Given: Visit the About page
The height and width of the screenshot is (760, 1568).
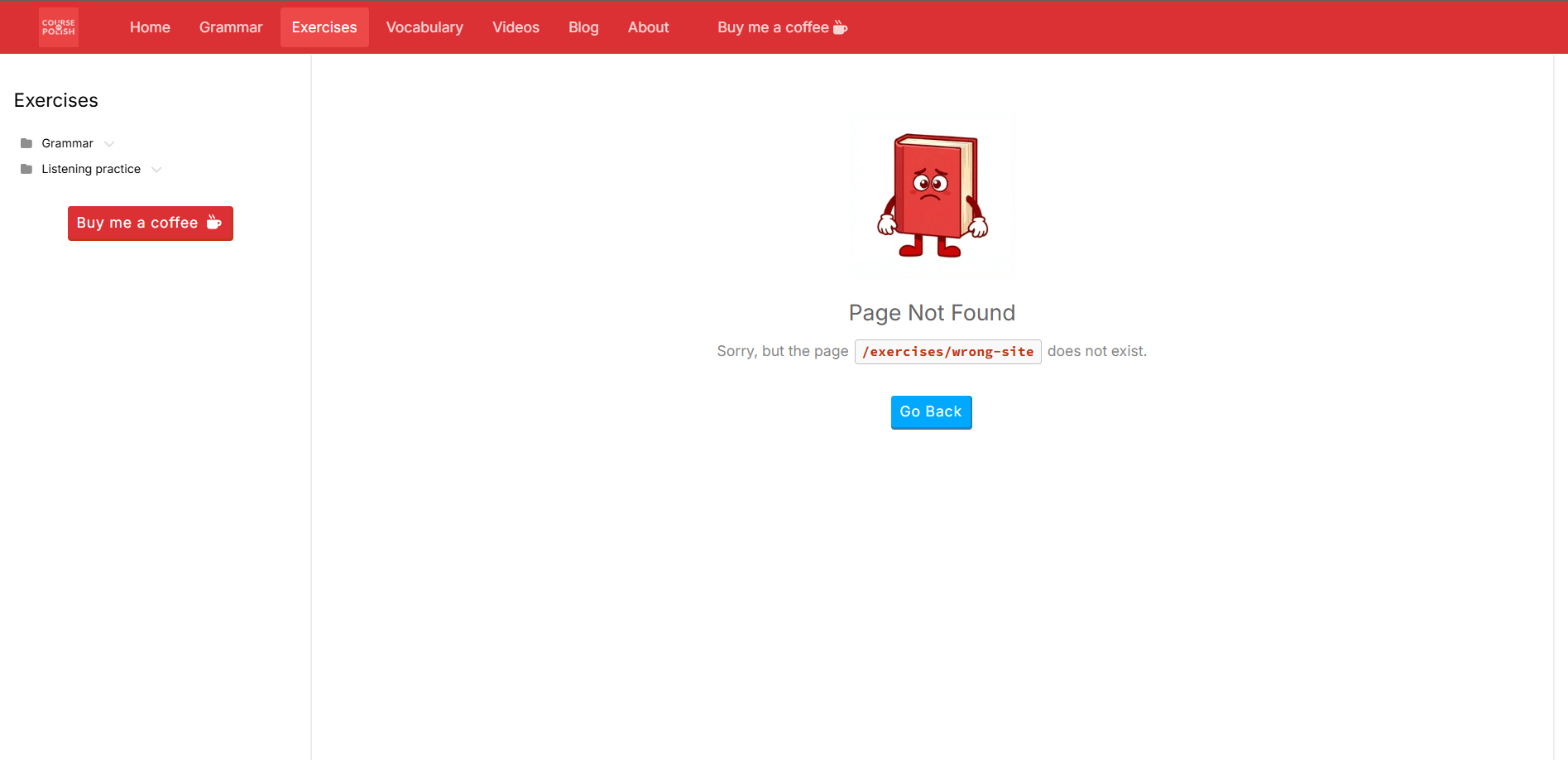Looking at the screenshot, I should coord(648,26).
